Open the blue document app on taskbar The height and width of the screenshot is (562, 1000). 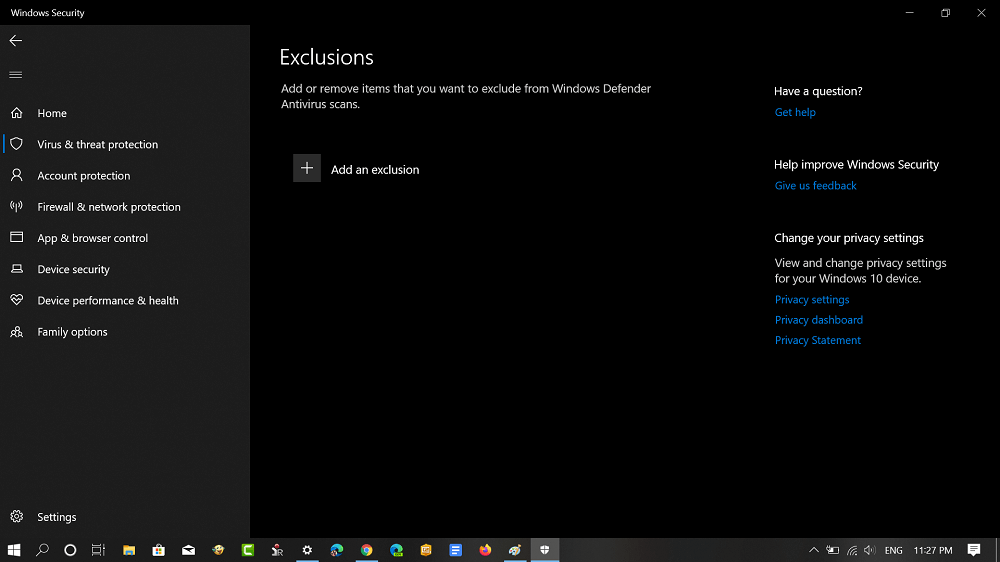(455, 550)
